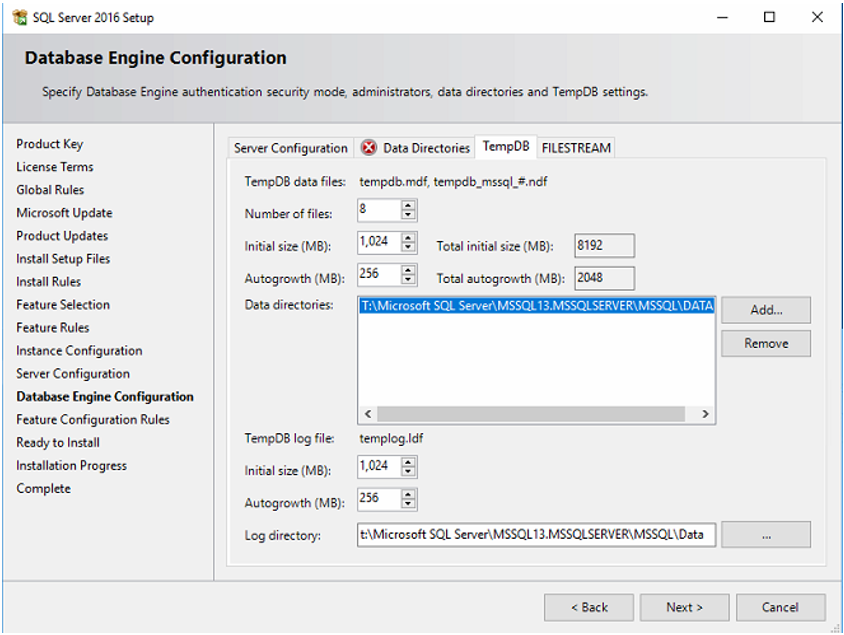The image size is (844, 635).
Task: Increase TempDB data Autogrowth spinner
Action: (x=409, y=270)
